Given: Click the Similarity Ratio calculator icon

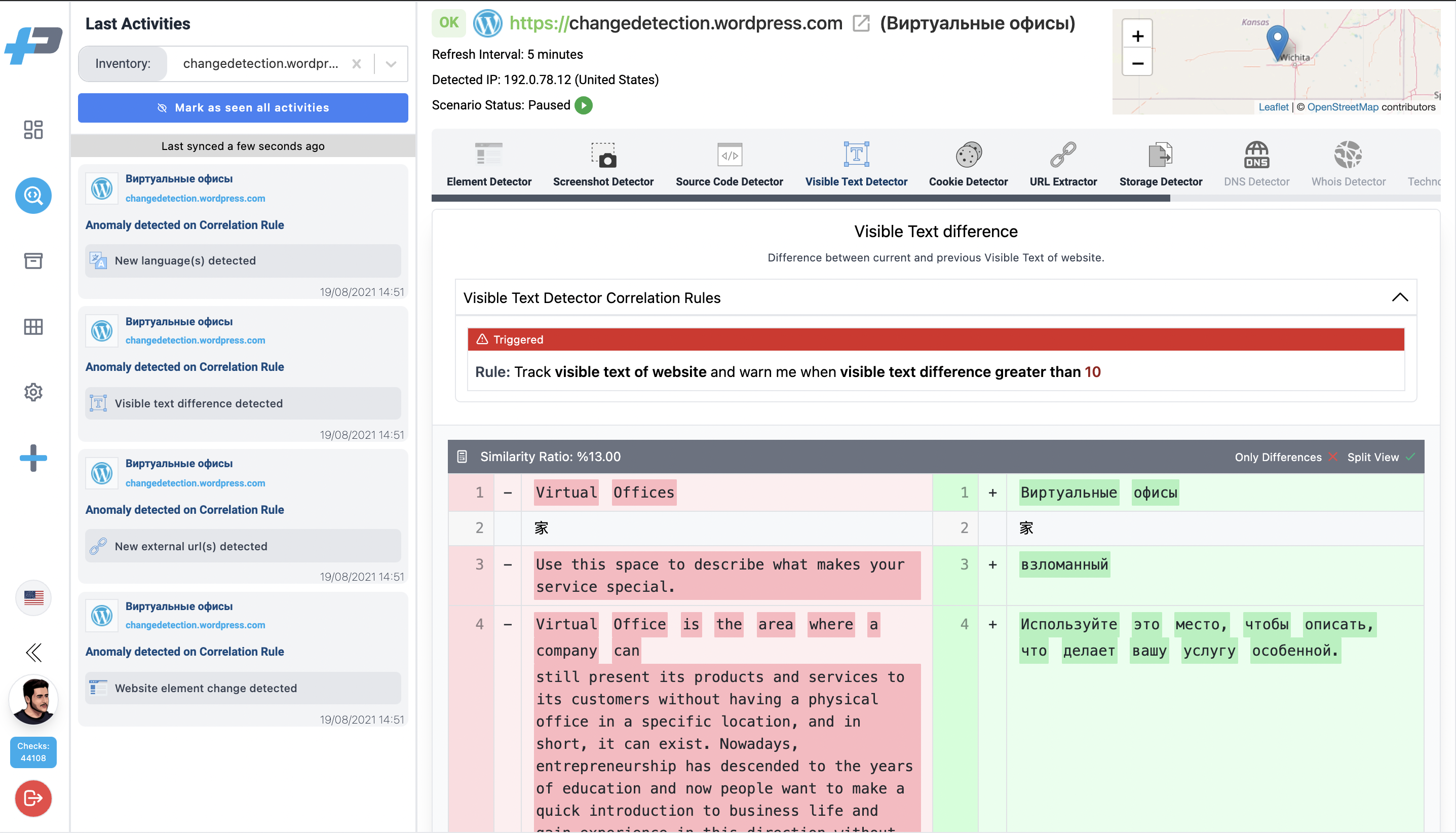Looking at the screenshot, I should click(462, 457).
